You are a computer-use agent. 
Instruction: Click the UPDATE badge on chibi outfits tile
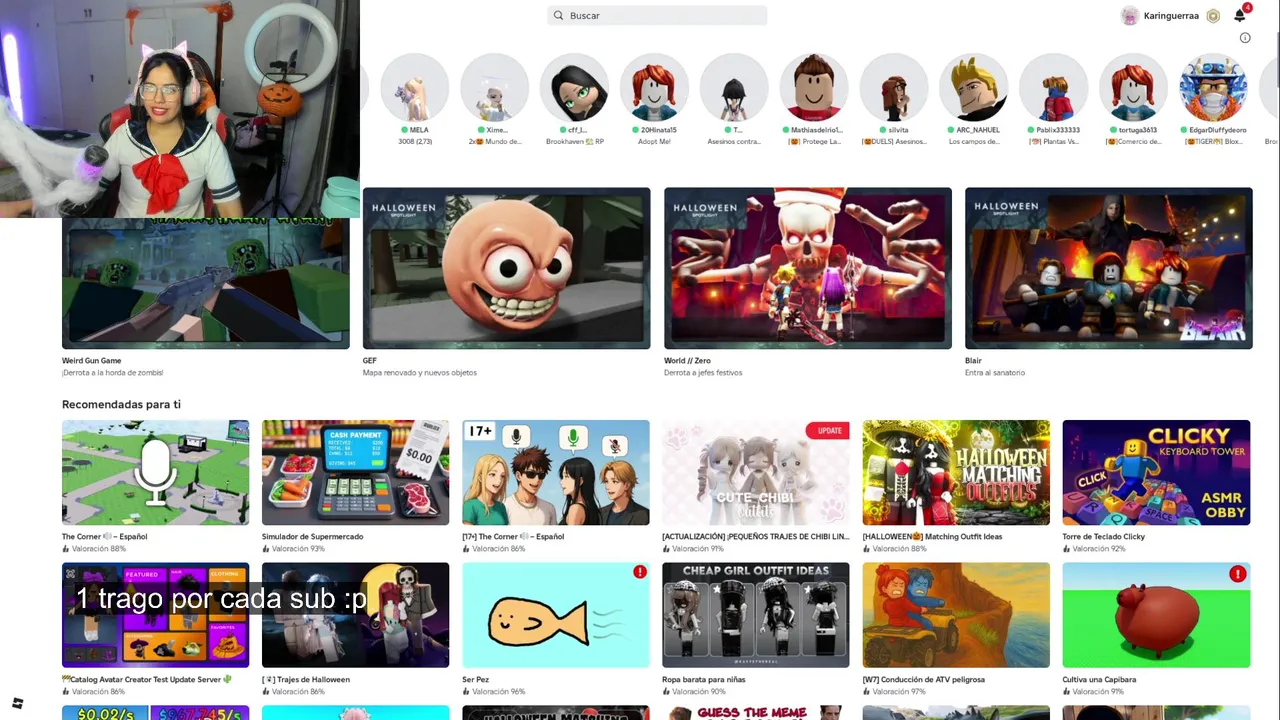click(828, 430)
